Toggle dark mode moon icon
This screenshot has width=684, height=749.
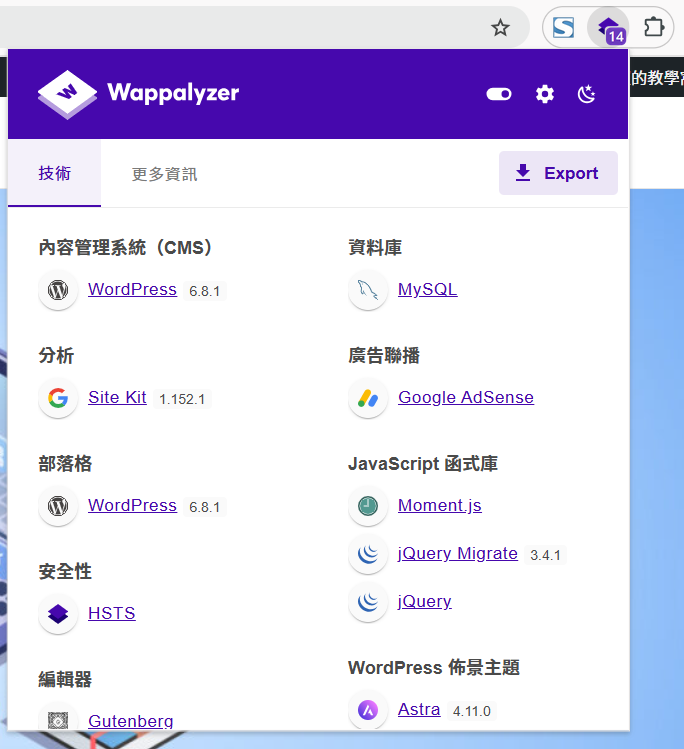click(587, 94)
